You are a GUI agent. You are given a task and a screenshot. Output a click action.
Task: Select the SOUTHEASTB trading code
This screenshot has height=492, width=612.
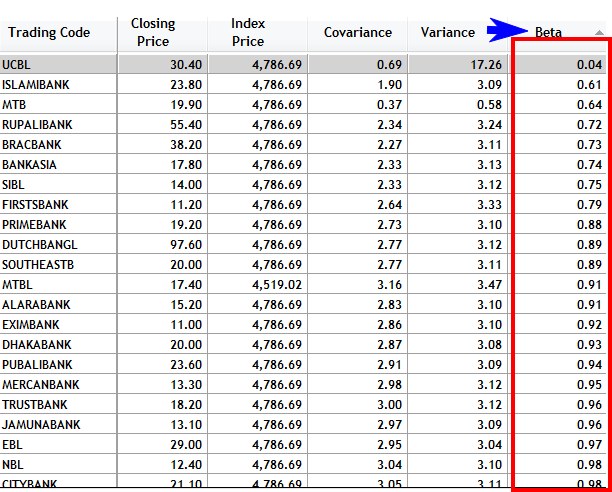point(38,265)
